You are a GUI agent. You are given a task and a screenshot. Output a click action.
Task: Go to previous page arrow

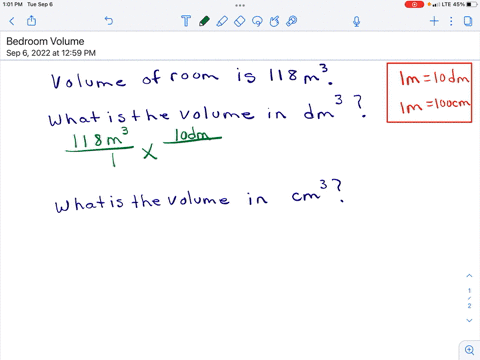[x=469, y=276]
